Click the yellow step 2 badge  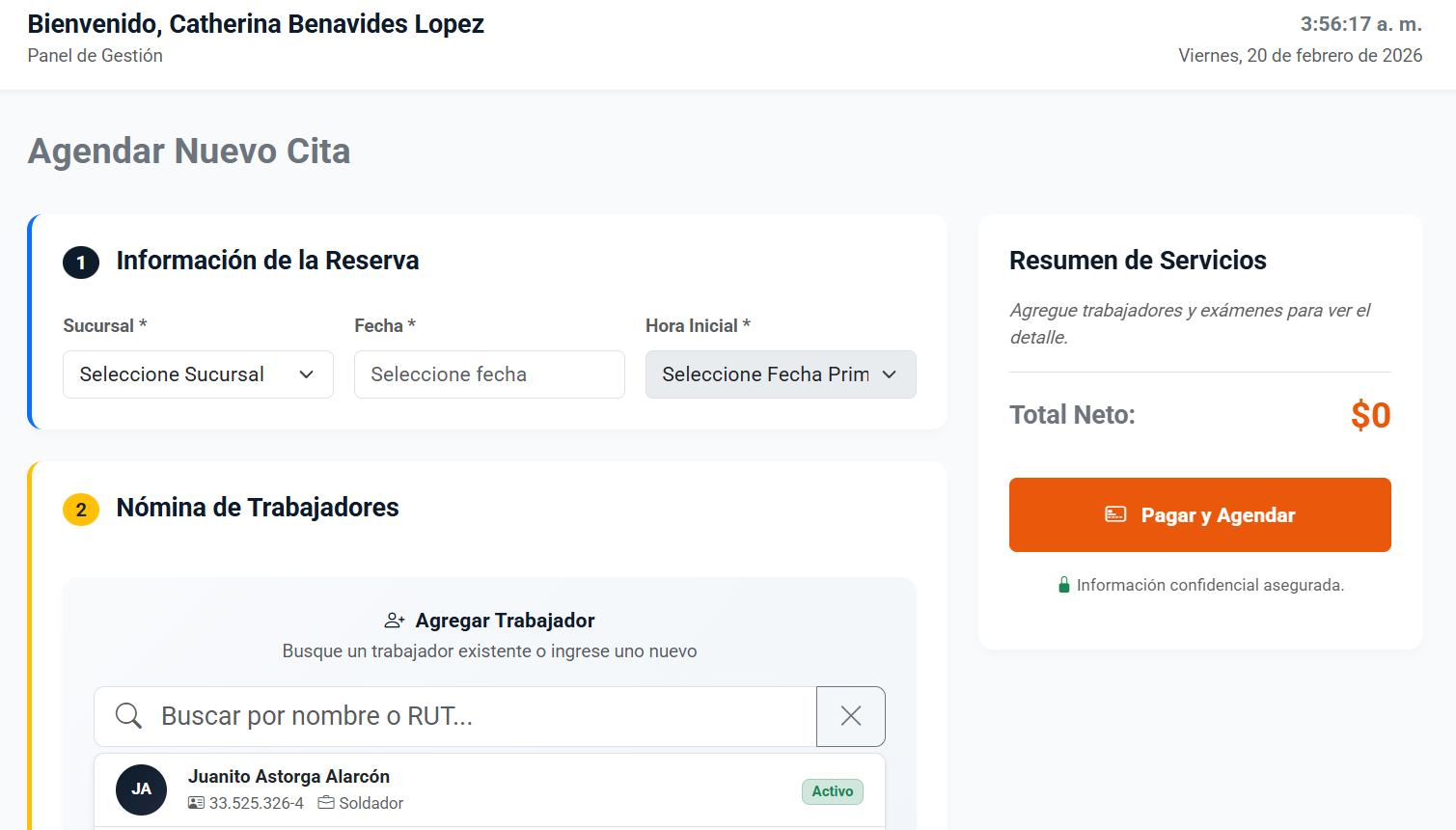[81, 509]
